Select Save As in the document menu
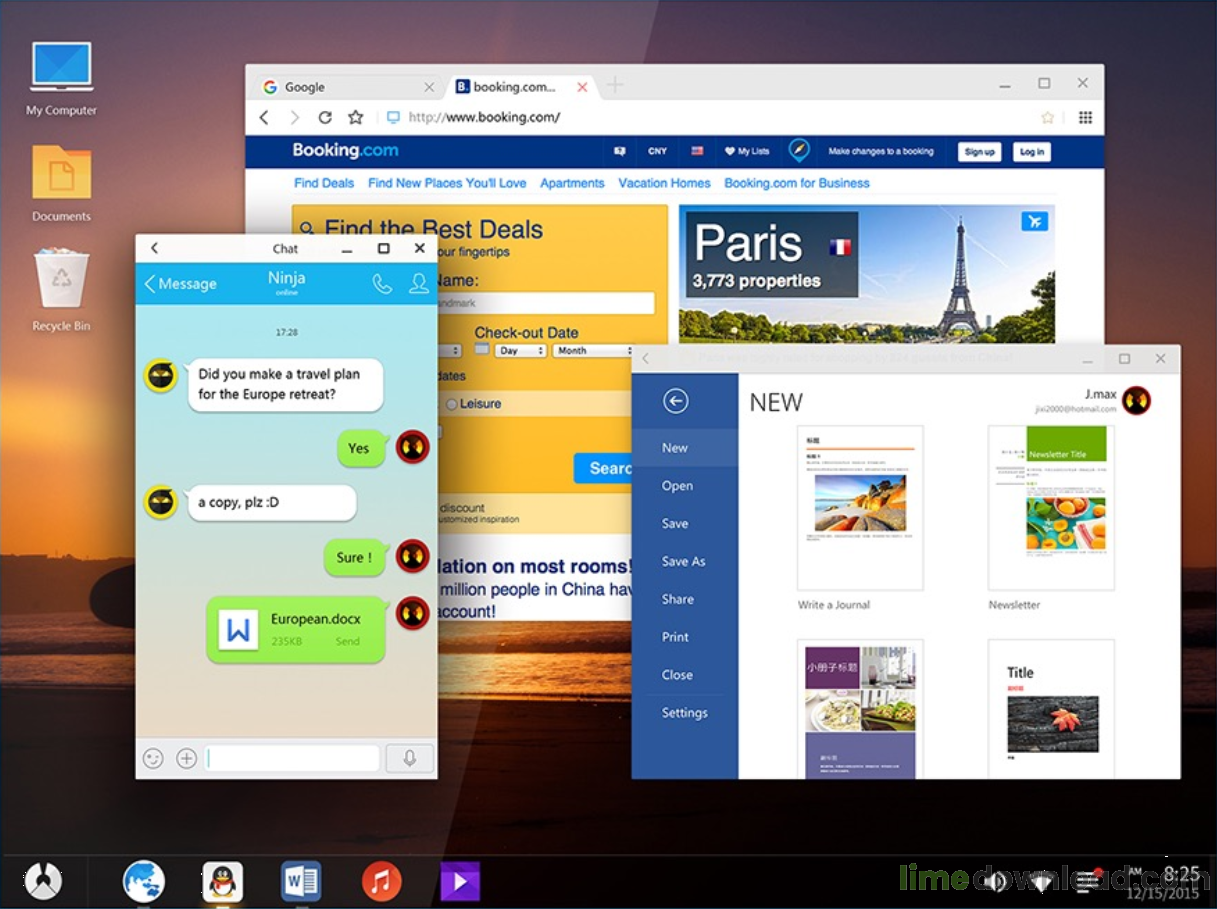This screenshot has width=1217, height=909. (684, 561)
